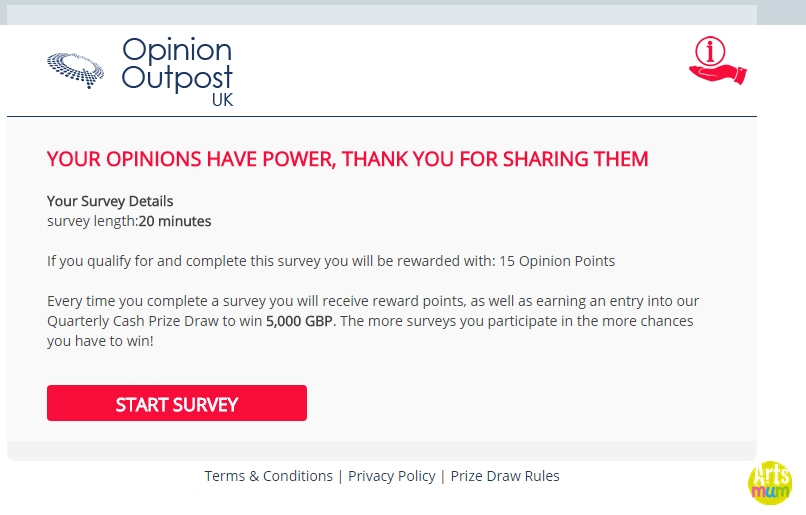The width and height of the screenshot is (806, 515).
Task: Start the survey with the red button
Action: click(177, 403)
